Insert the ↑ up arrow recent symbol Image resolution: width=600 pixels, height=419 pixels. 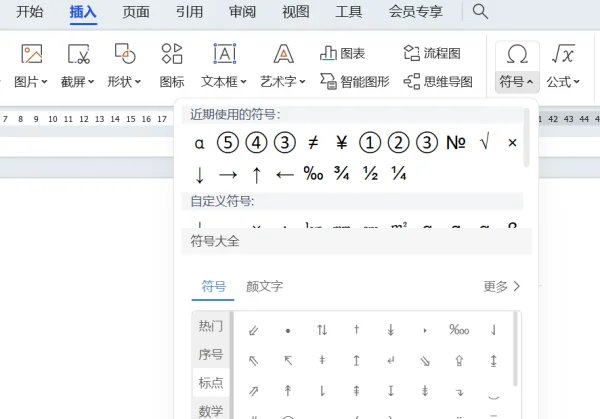pyautogui.click(x=256, y=175)
